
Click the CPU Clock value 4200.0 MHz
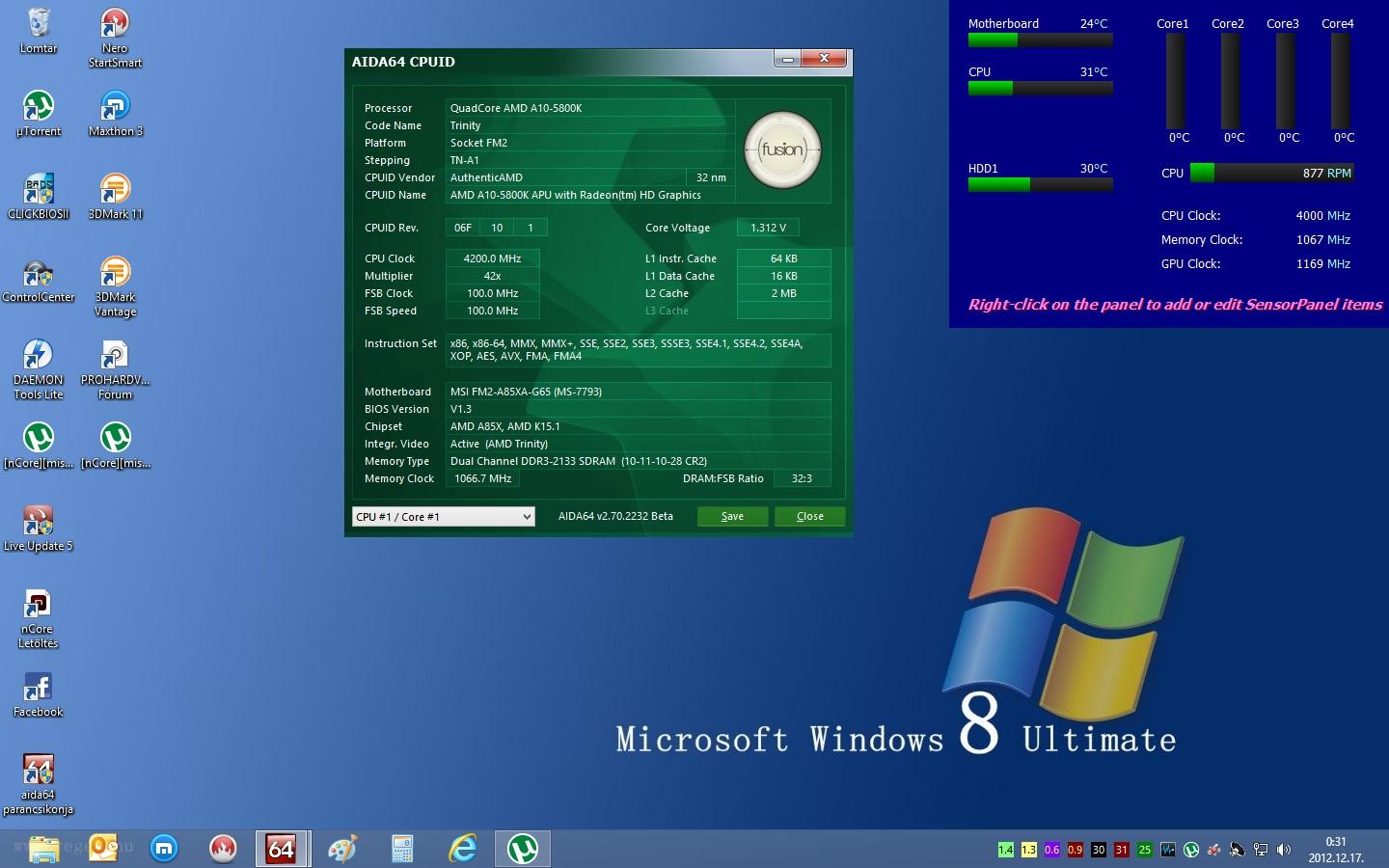[x=493, y=258]
